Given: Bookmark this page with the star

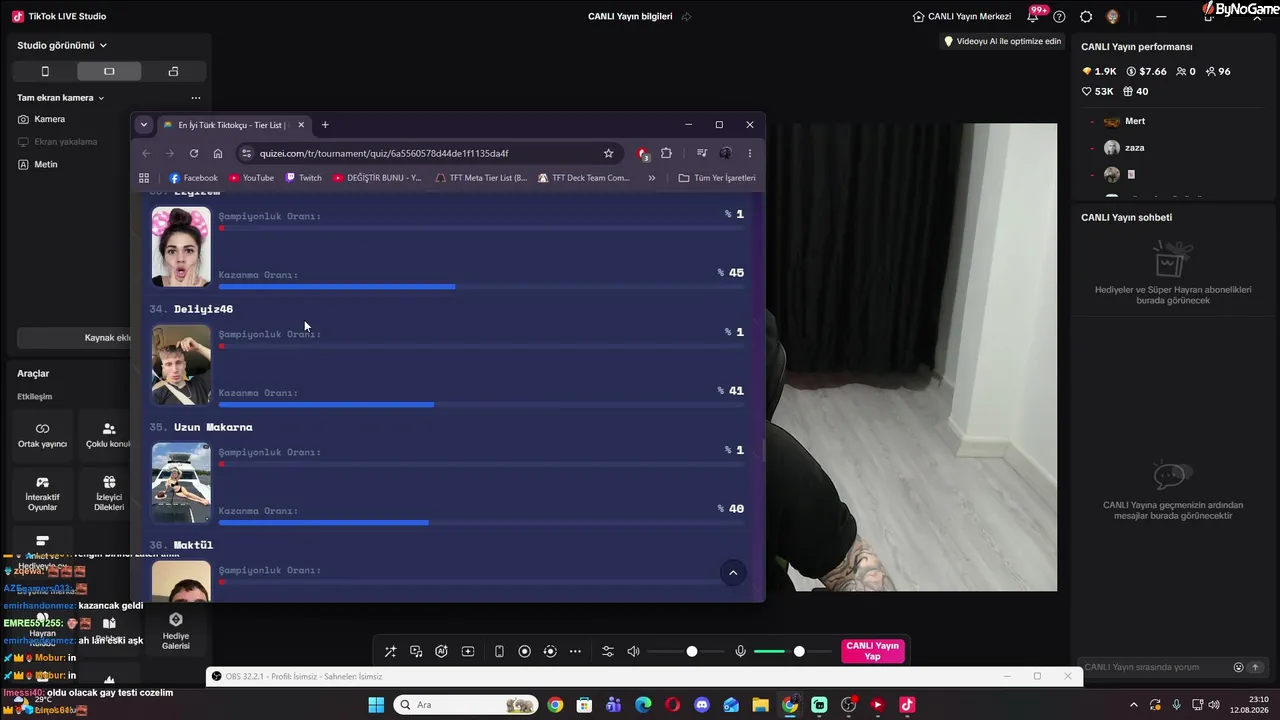Looking at the screenshot, I should pos(608,153).
